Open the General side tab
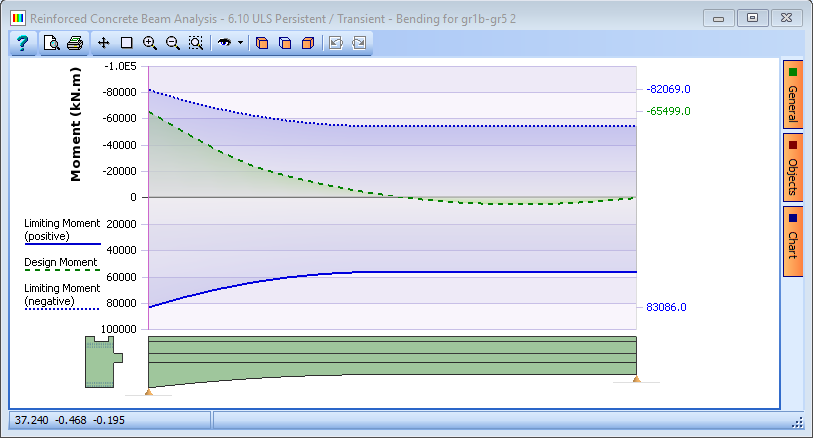Viewport: 813px width, 438px height. (792, 94)
